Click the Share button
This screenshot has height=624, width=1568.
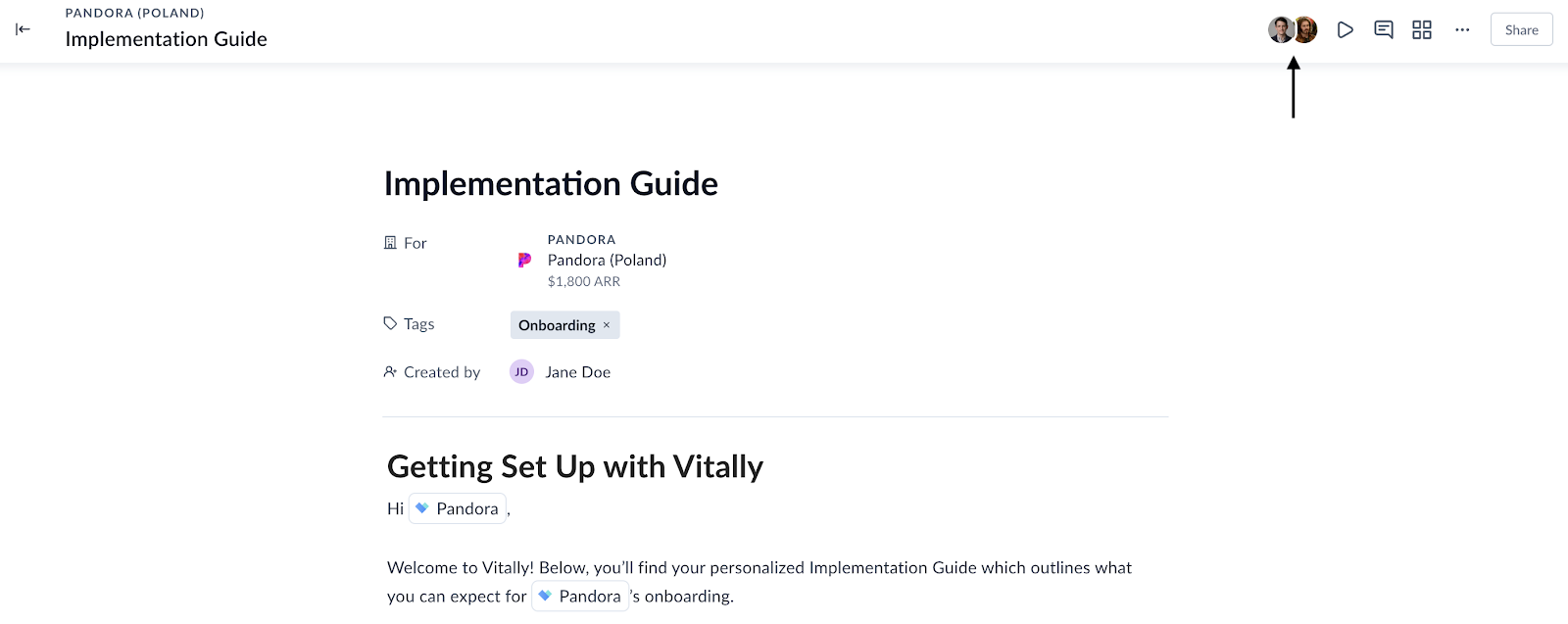pyautogui.click(x=1521, y=29)
